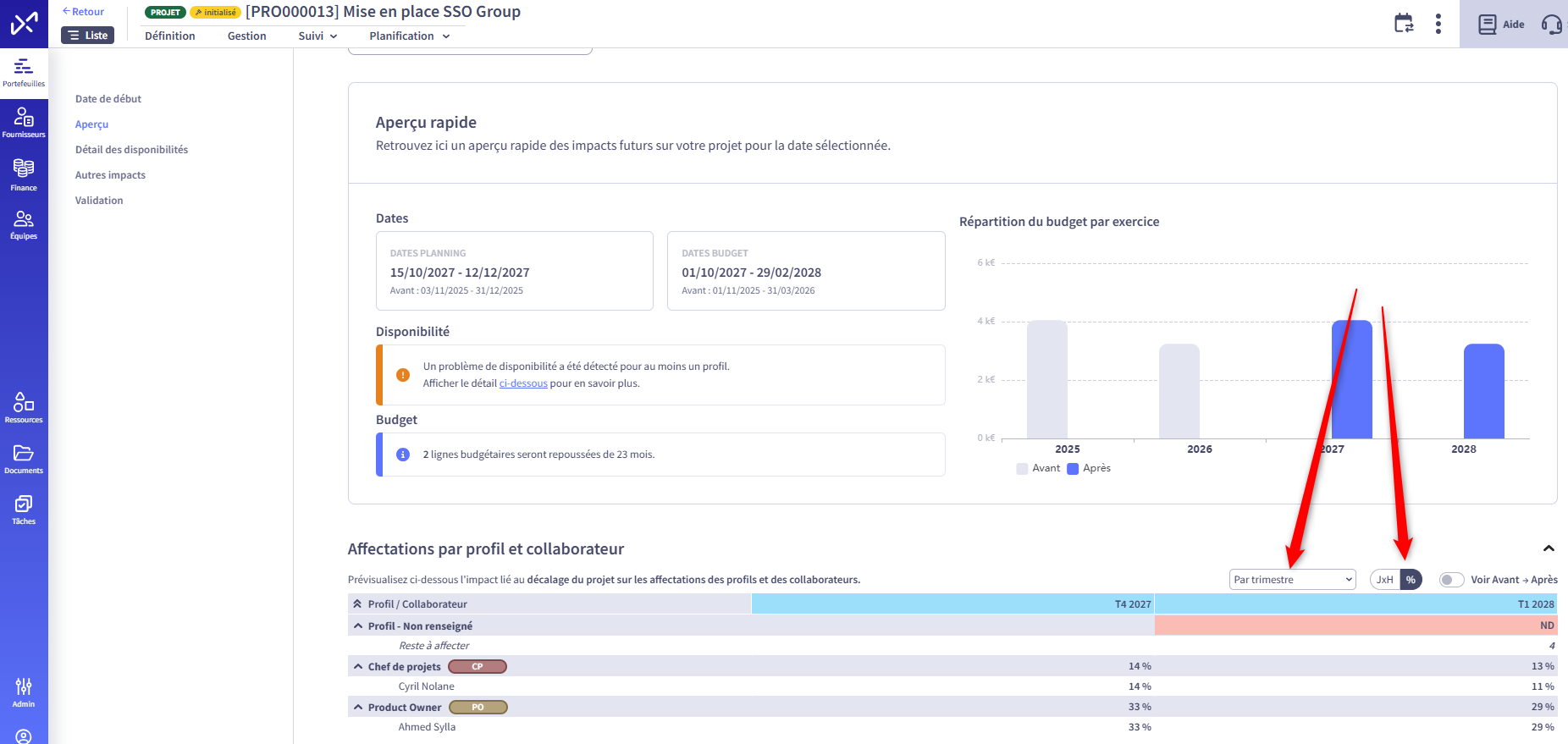
Task: Switch display to JxH units
Action: click(x=1385, y=580)
